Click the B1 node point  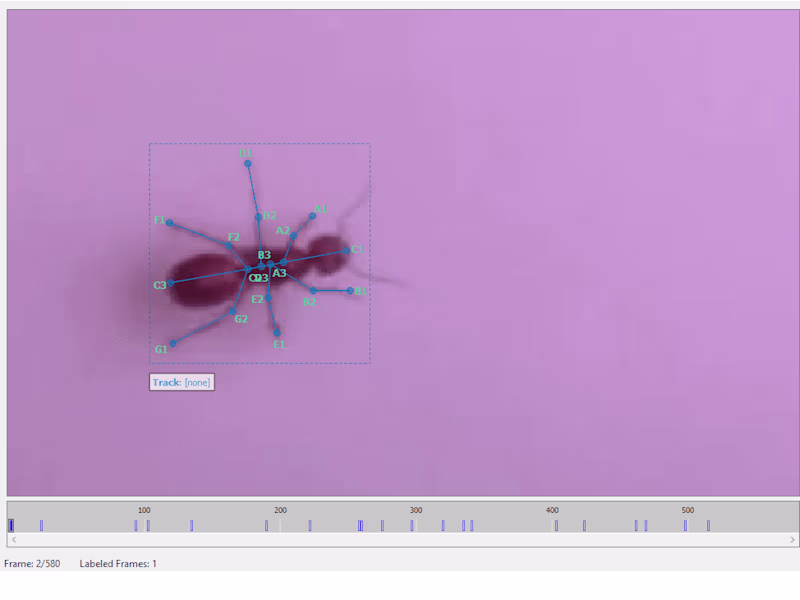[349, 291]
